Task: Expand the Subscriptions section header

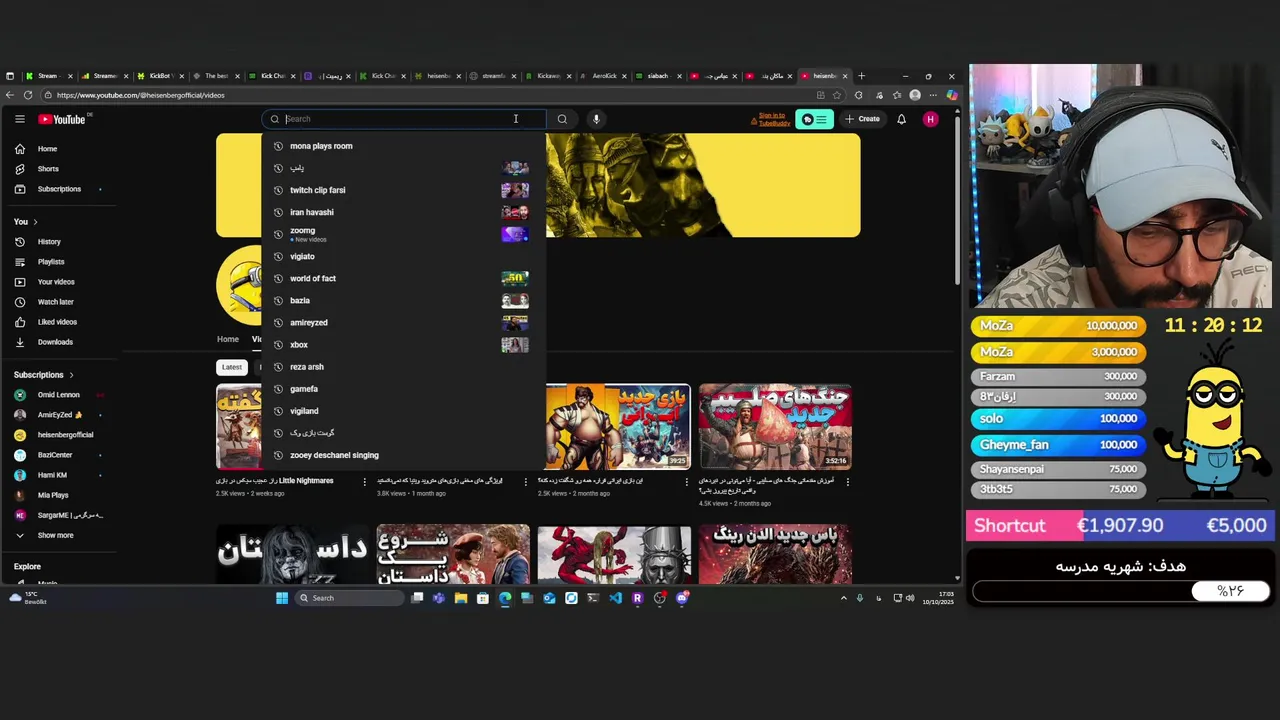Action: tap(44, 375)
